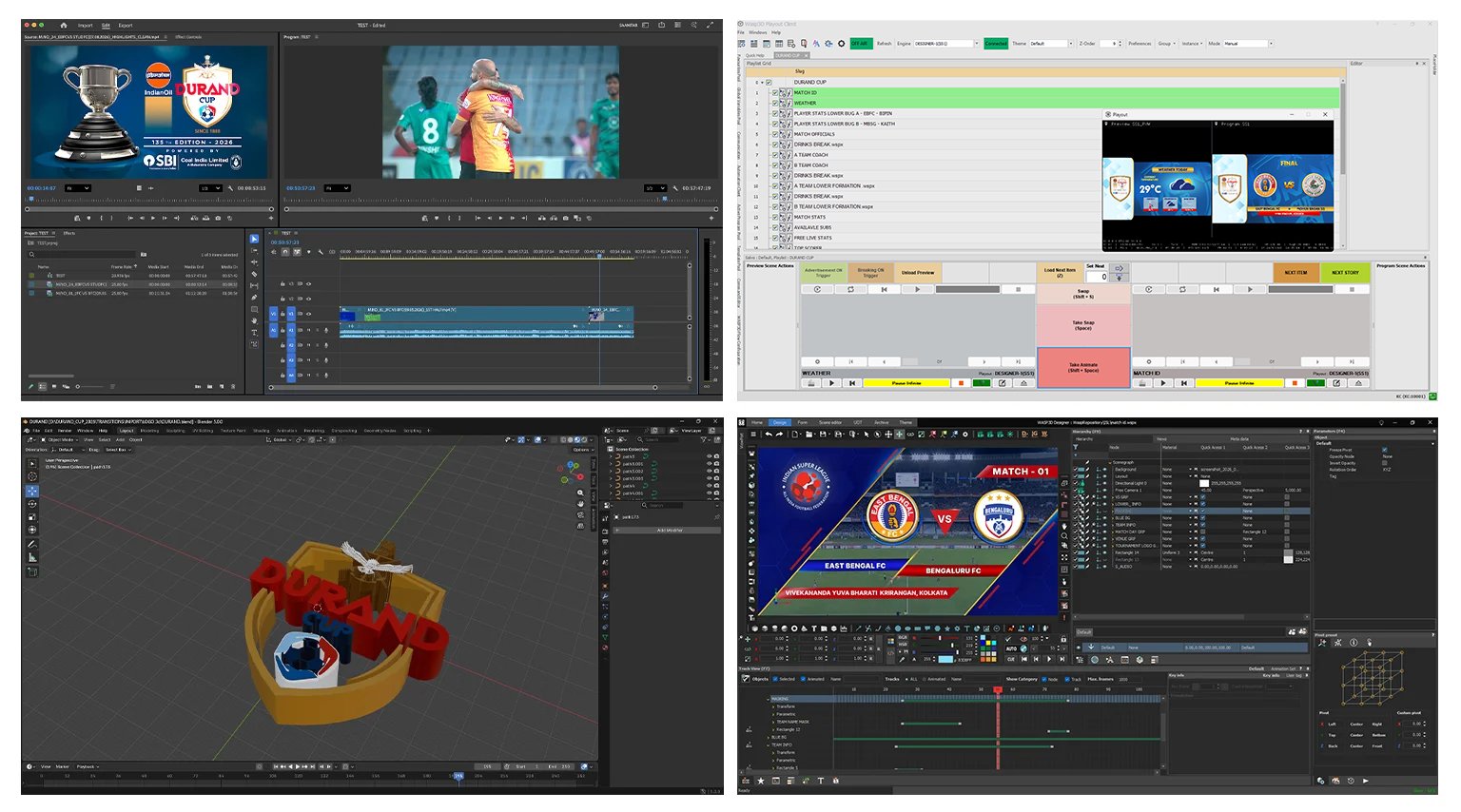This screenshot has height=812, width=1461.
Task: Open the Object Mode dropdown in Blender
Action: pyautogui.click(x=60, y=439)
